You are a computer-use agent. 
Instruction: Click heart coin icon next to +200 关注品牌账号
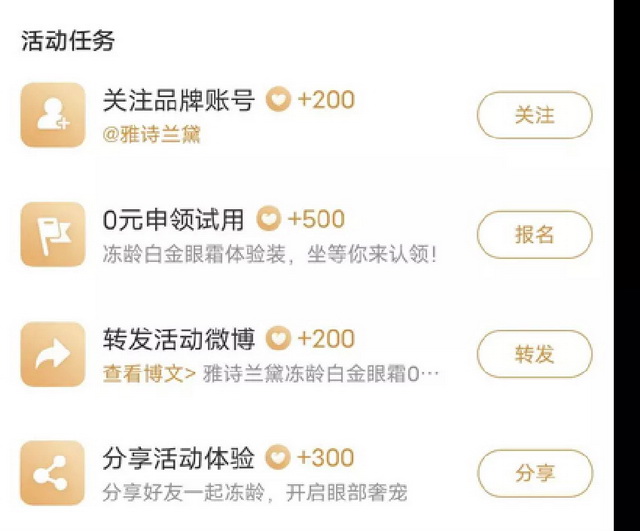(x=277, y=100)
